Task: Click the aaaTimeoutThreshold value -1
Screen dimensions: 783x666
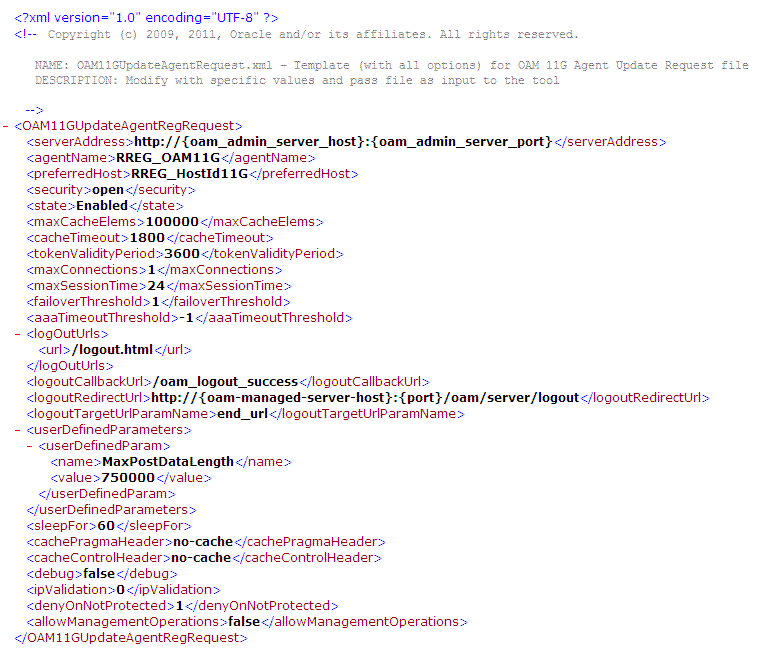Action: coord(186,318)
